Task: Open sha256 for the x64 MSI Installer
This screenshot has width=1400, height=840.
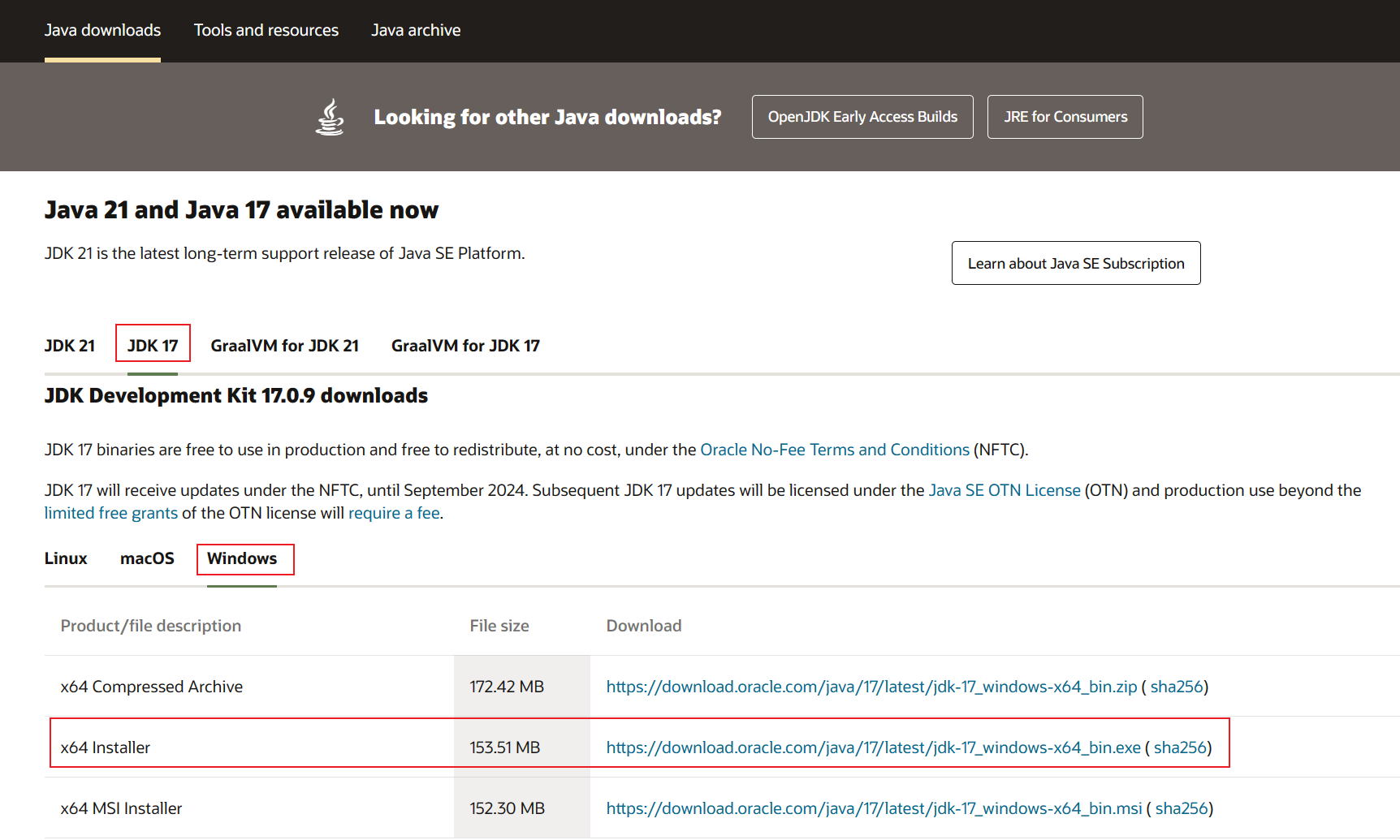Action: coord(1182,808)
